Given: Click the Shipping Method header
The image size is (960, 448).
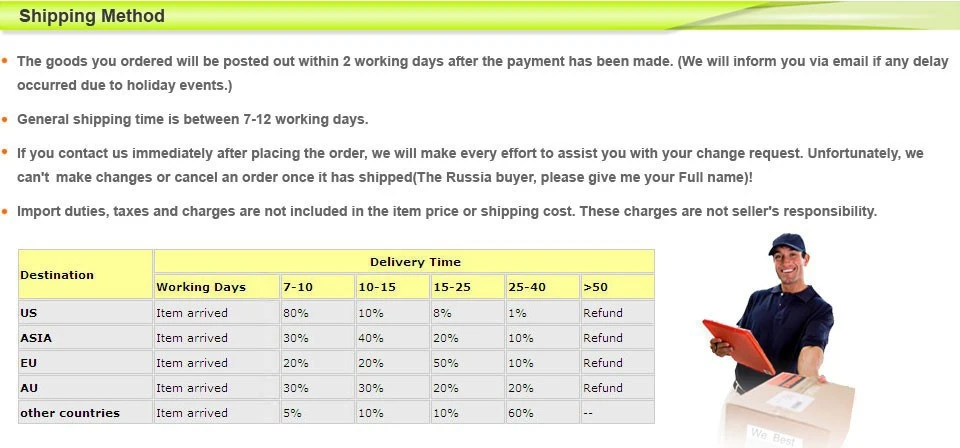Looking at the screenshot, I should pyautogui.click(x=92, y=16).
